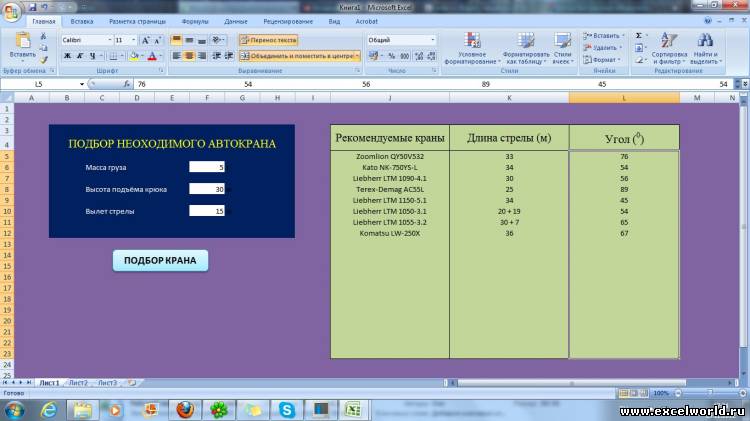Click the Удалить cells button
Screen dimensions: 750x421
point(602,48)
